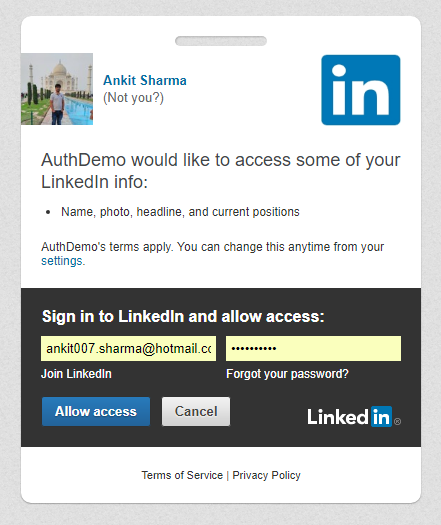Open the settings link
Viewport: 441px width, 525px height.
click(63, 261)
